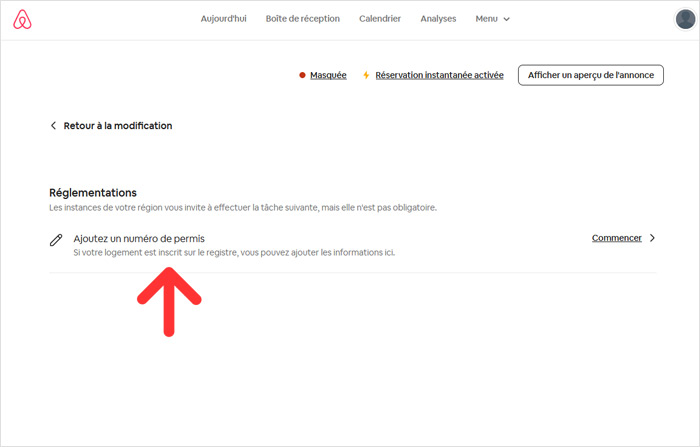Viewport: 700px width, 447px height.
Task: Open Boîte de réception
Action: [x=303, y=19]
